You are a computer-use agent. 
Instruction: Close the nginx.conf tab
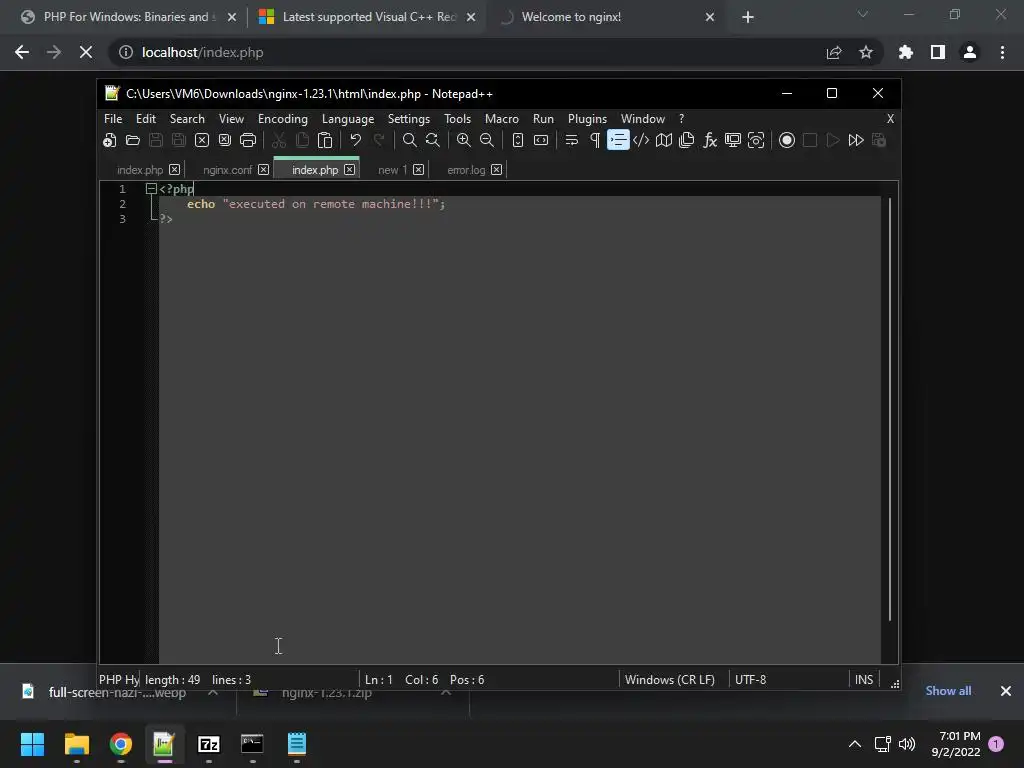coord(263,170)
